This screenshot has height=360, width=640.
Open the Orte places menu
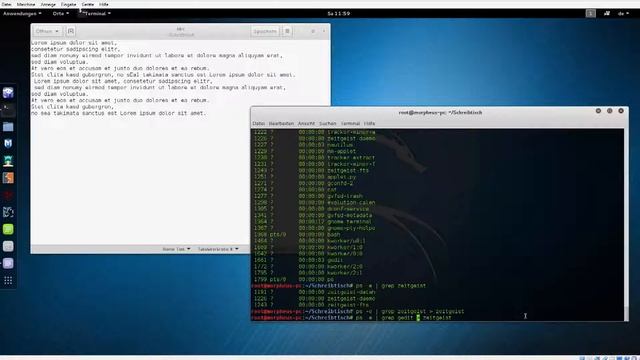pos(60,13)
